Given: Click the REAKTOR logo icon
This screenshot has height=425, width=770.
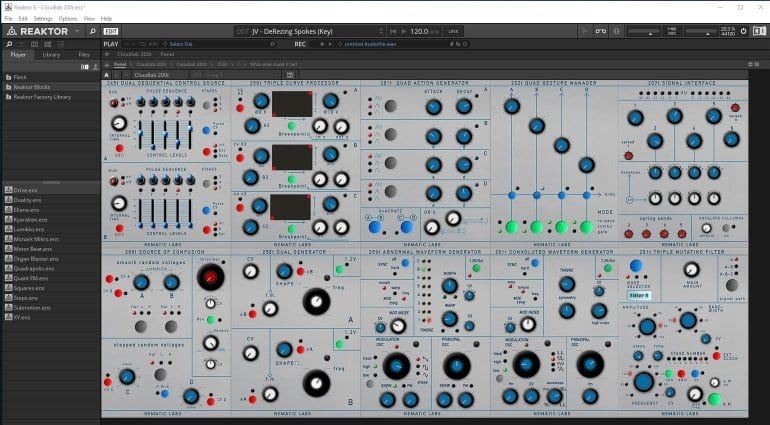Looking at the screenshot, I should click(x=9, y=31).
